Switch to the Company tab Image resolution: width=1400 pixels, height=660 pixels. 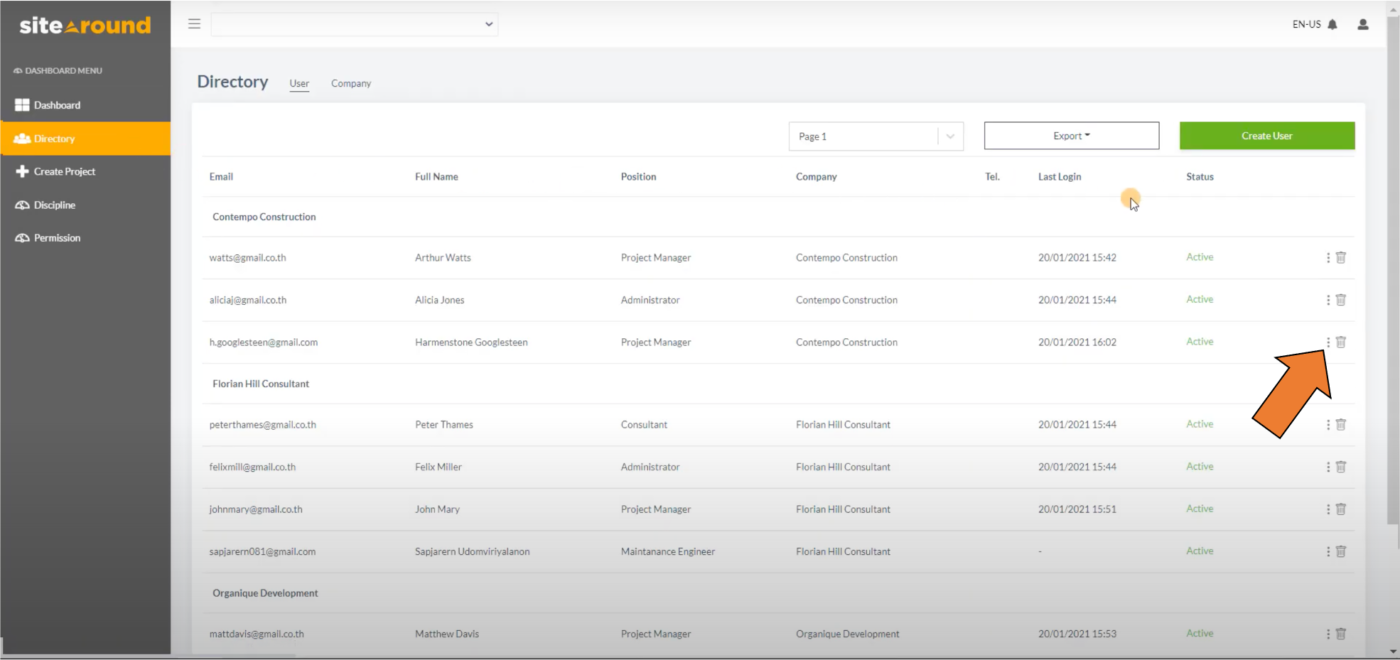351,83
